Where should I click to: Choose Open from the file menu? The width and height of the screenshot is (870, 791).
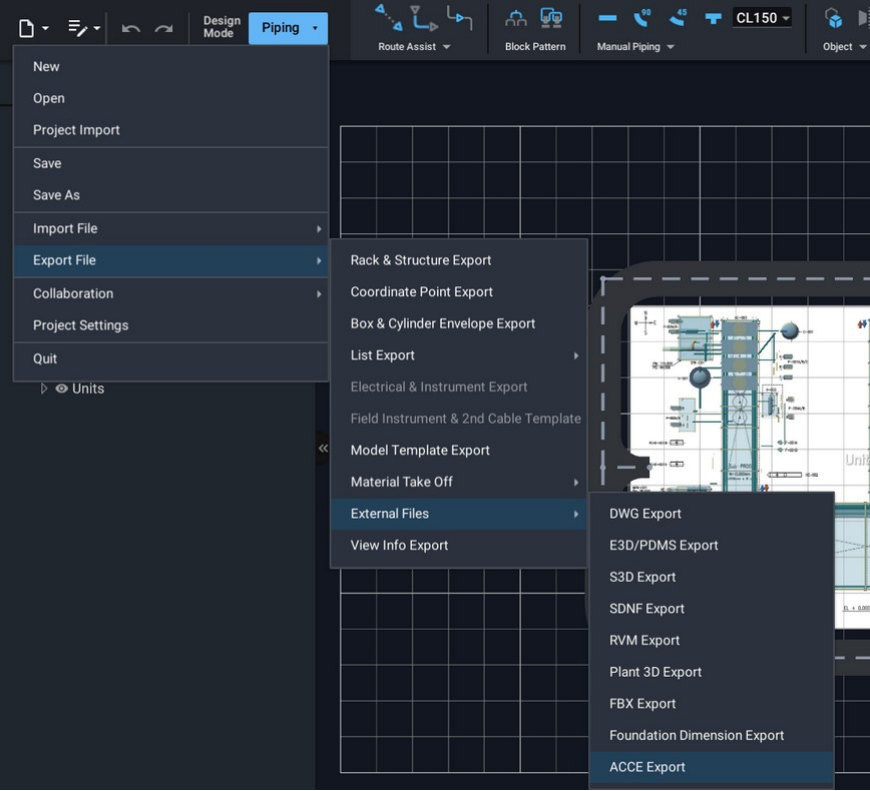click(x=171, y=98)
